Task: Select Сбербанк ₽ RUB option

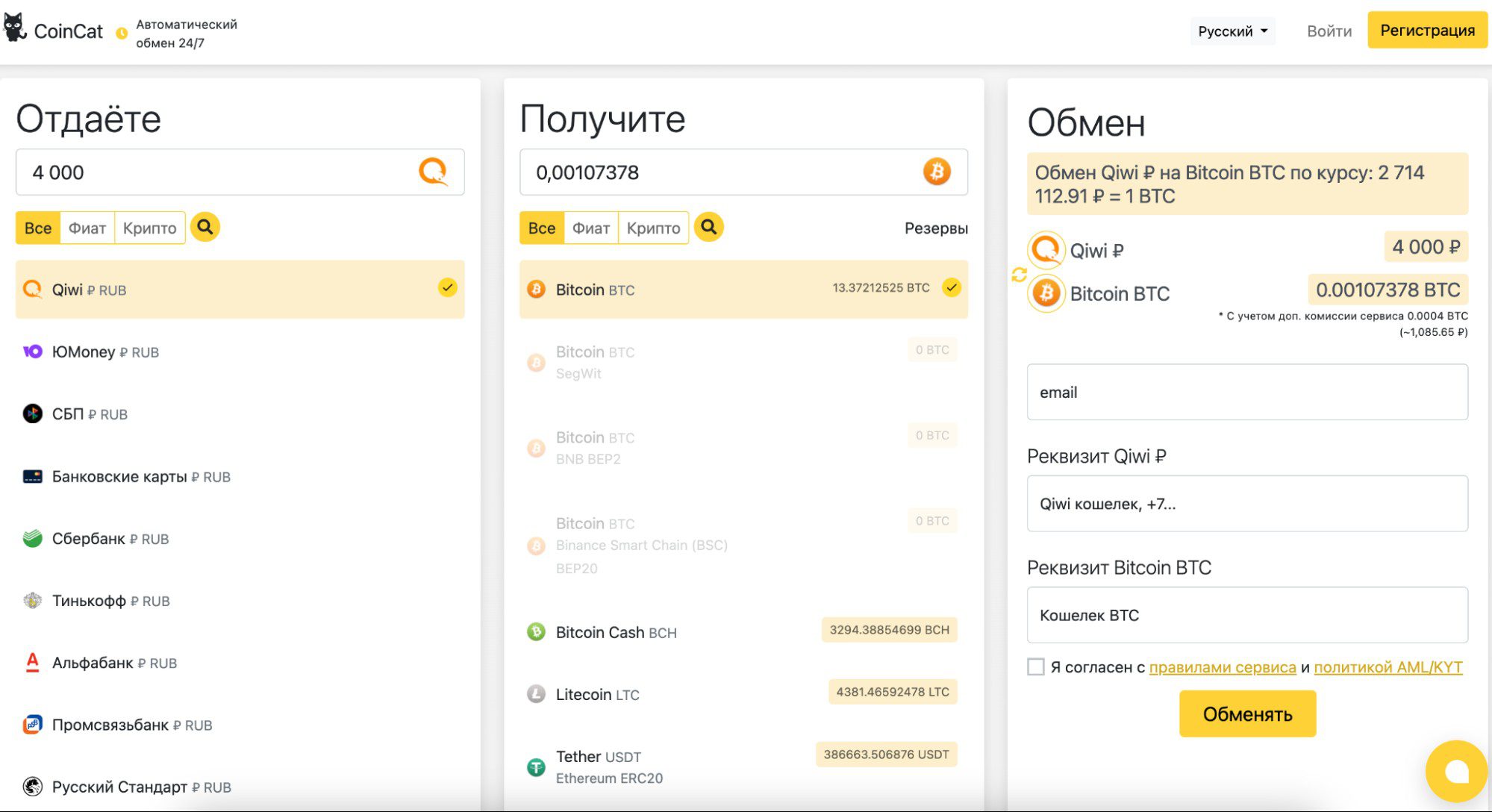Action: click(x=240, y=538)
